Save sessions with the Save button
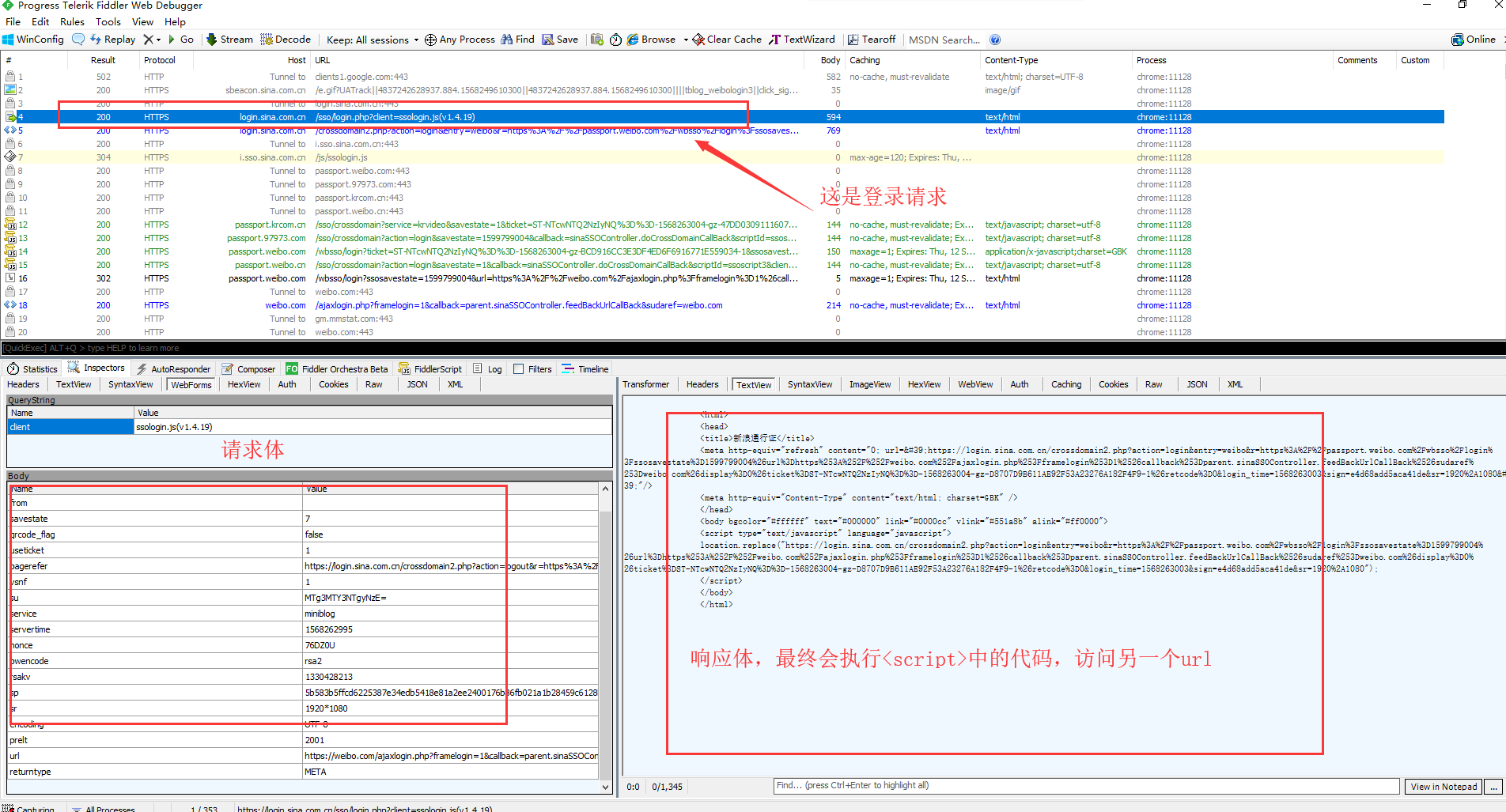 pos(560,40)
